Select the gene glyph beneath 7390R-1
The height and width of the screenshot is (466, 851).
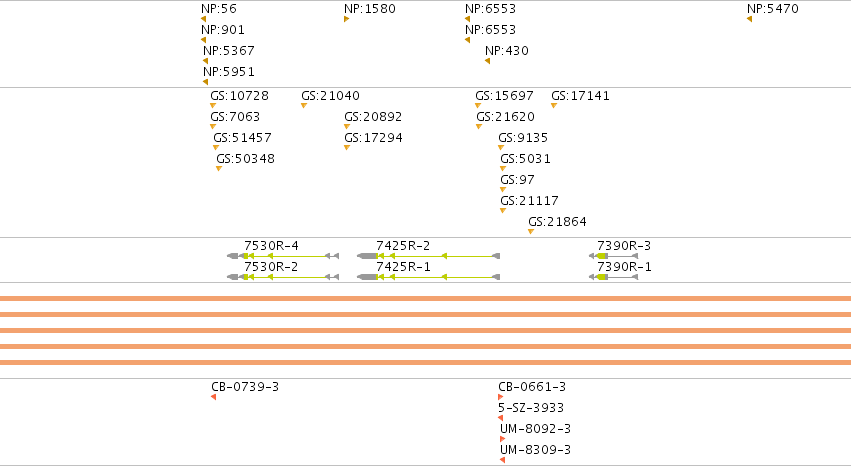pyautogui.click(x=613, y=277)
